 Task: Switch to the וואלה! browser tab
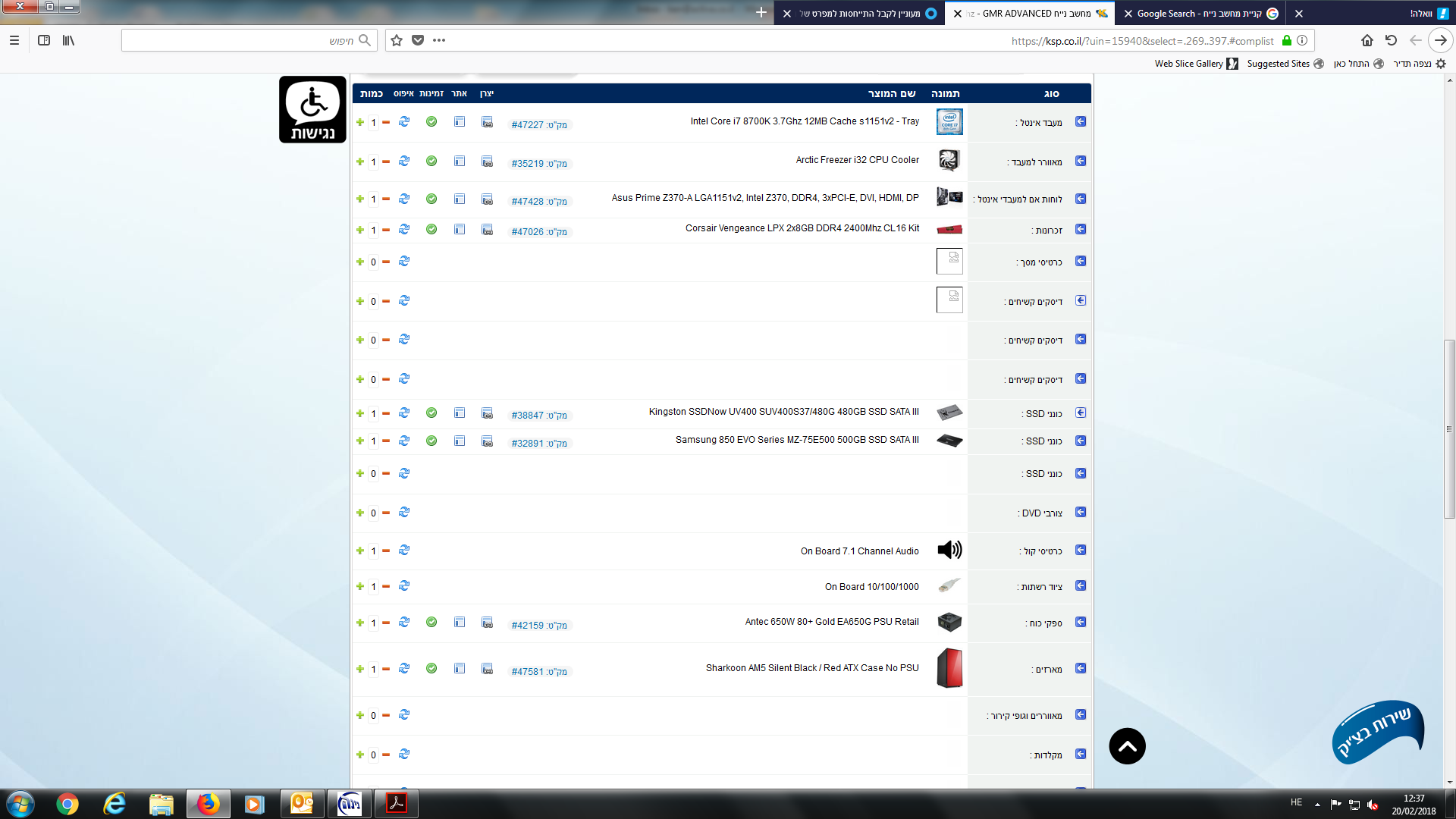tap(1371, 13)
